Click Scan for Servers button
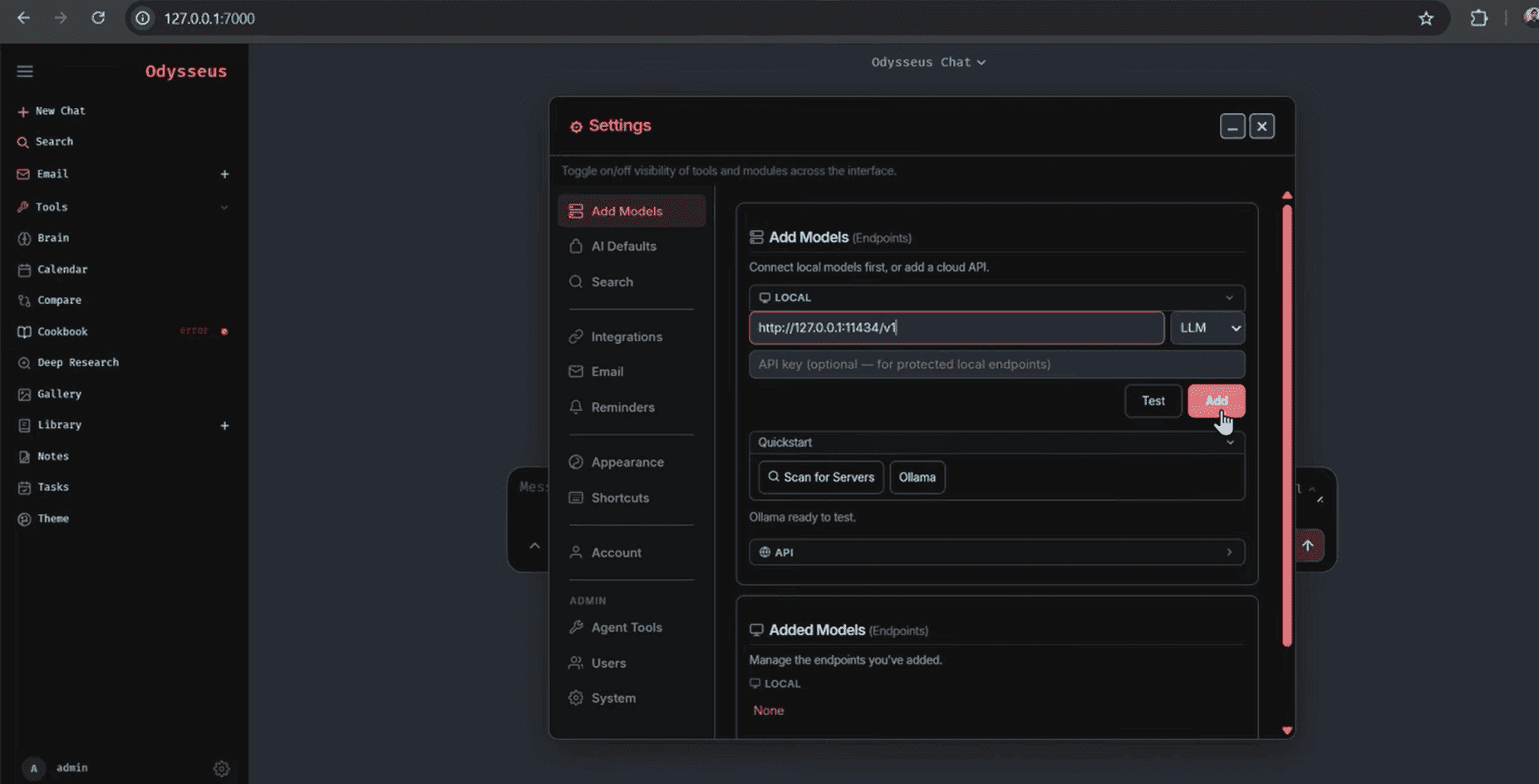This screenshot has height=784, width=1539. [x=820, y=478]
